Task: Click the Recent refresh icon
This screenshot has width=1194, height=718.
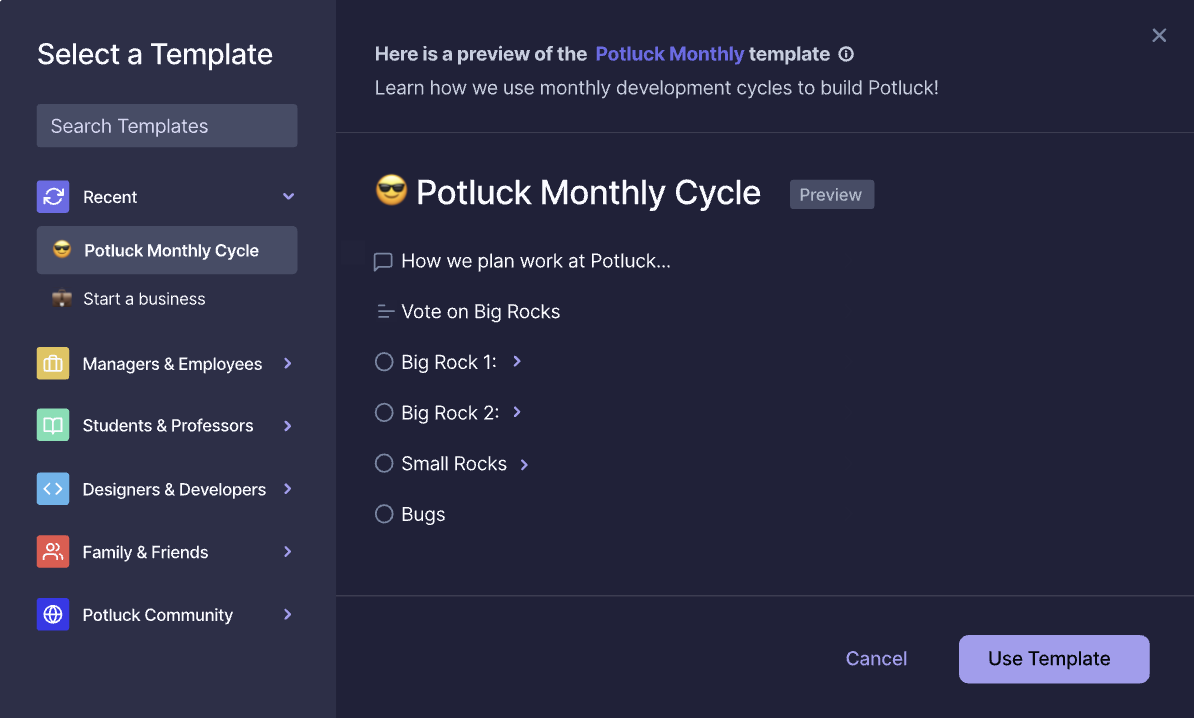Action: point(53,196)
